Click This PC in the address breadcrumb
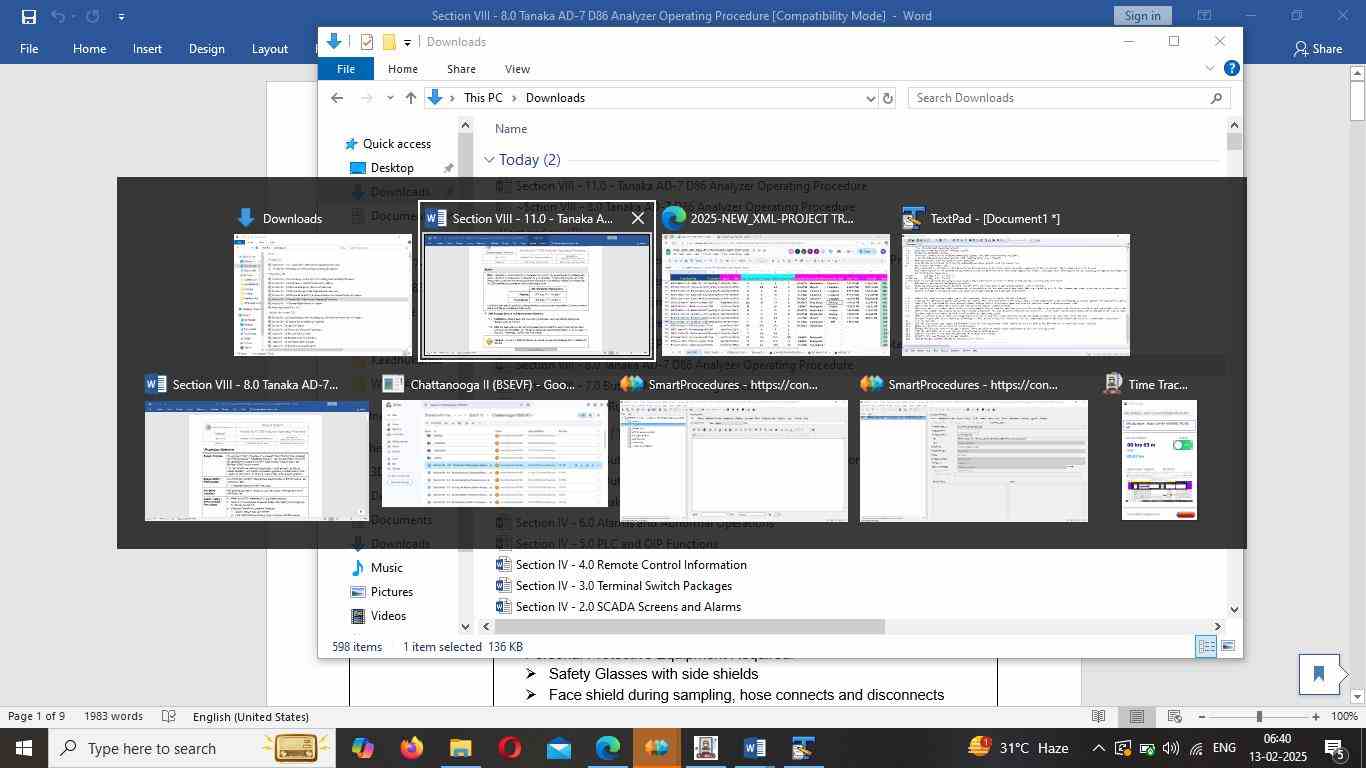 coord(483,98)
